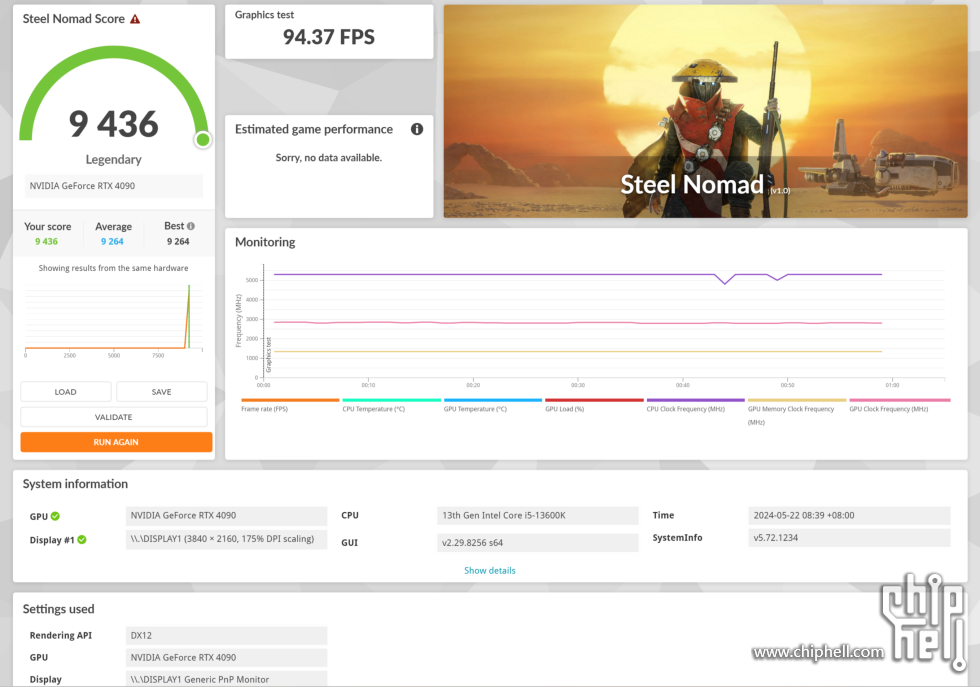Select the SystemInfo version v5.72.1234
Viewport: 980px width, 687px height.
point(849,538)
